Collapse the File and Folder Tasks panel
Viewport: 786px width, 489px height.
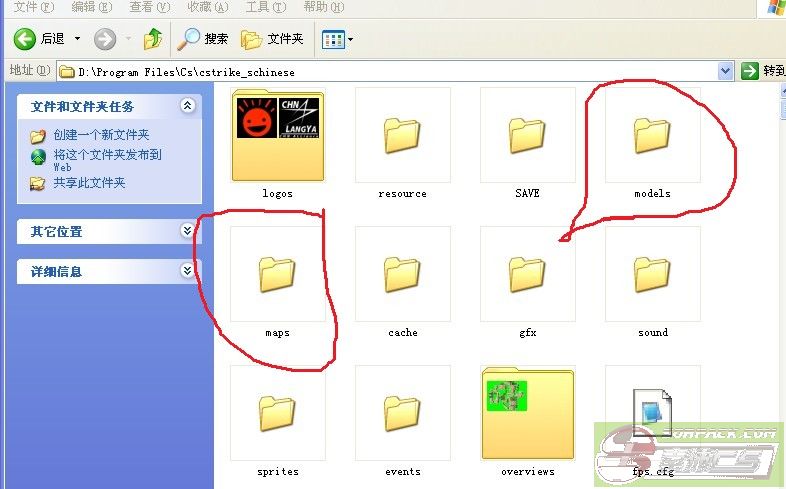[x=187, y=106]
